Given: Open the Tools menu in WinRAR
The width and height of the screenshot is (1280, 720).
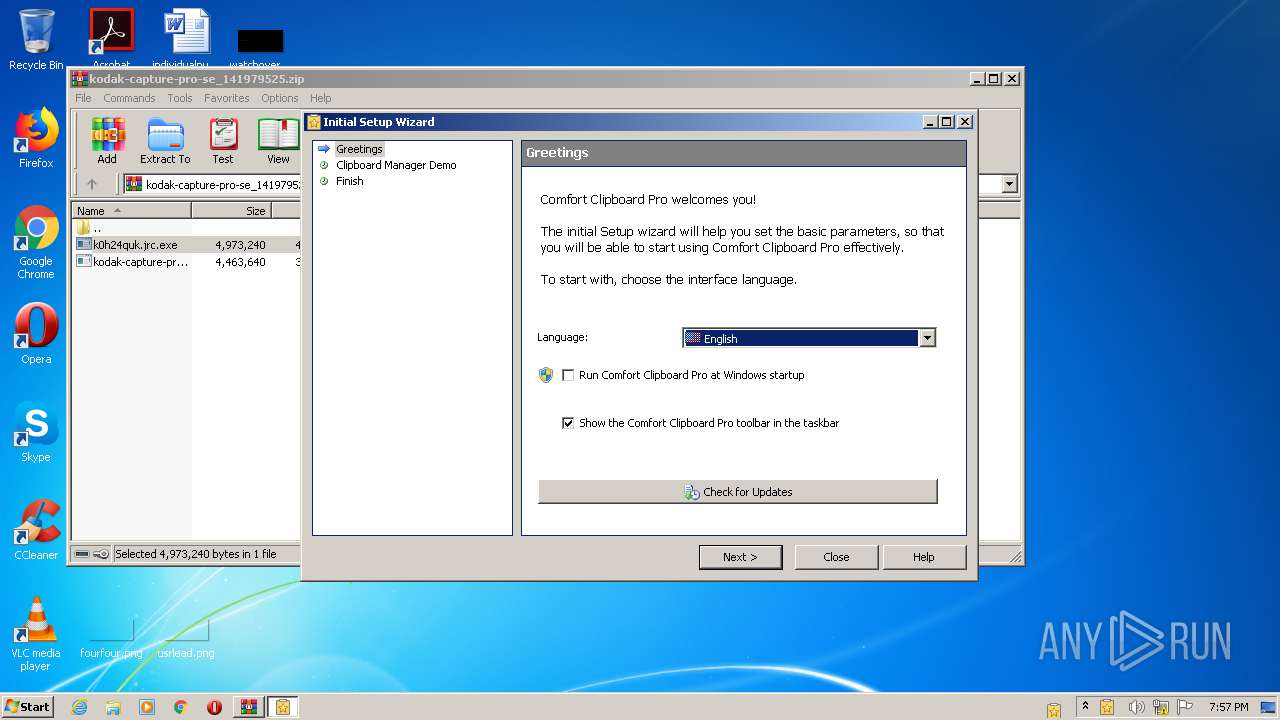Looking at the screenshot, I should [180, 98].
